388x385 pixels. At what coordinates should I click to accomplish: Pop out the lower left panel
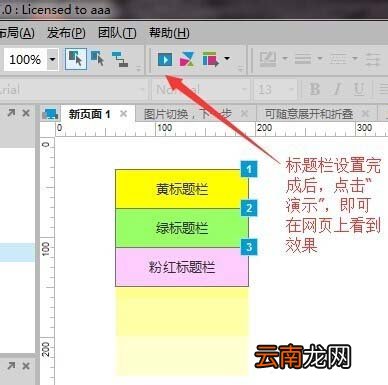pyautogui.click(x=11, y=366)
